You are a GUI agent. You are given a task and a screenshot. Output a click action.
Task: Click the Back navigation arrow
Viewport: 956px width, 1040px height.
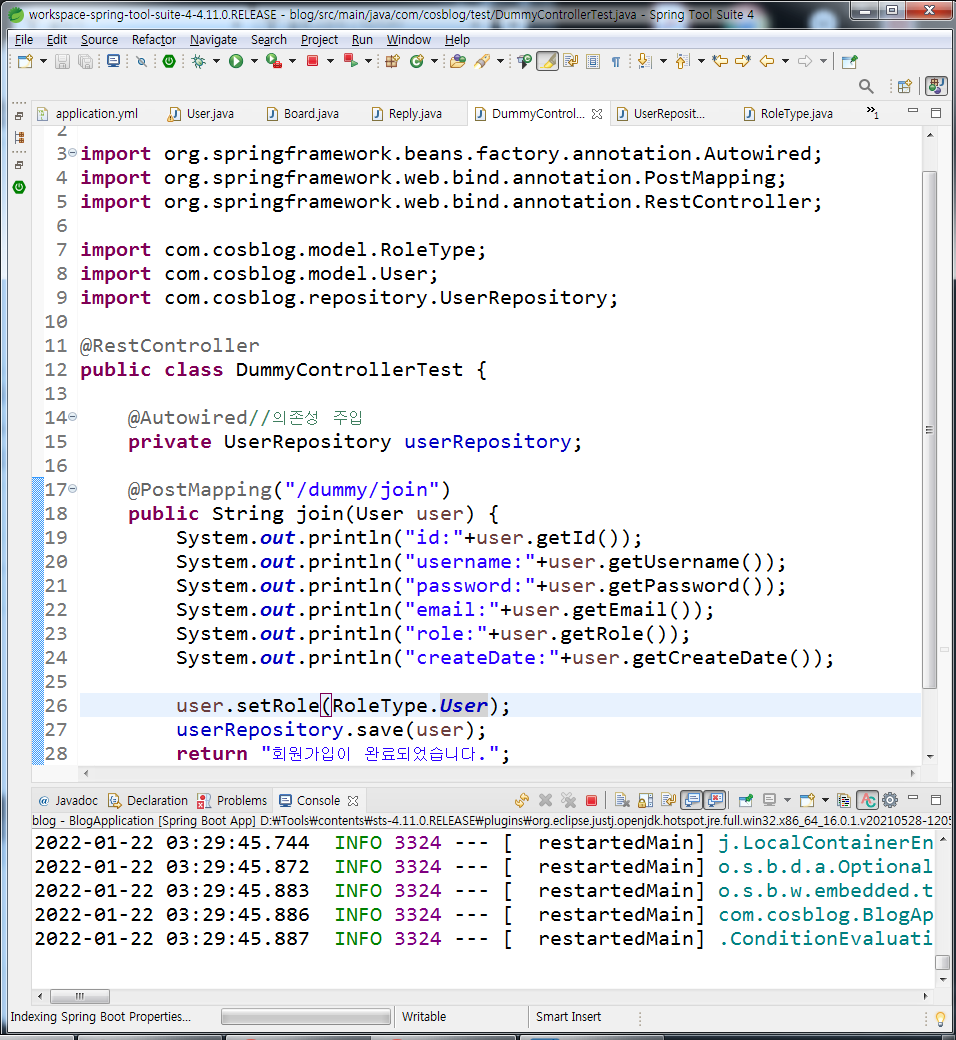coord(767,61)
